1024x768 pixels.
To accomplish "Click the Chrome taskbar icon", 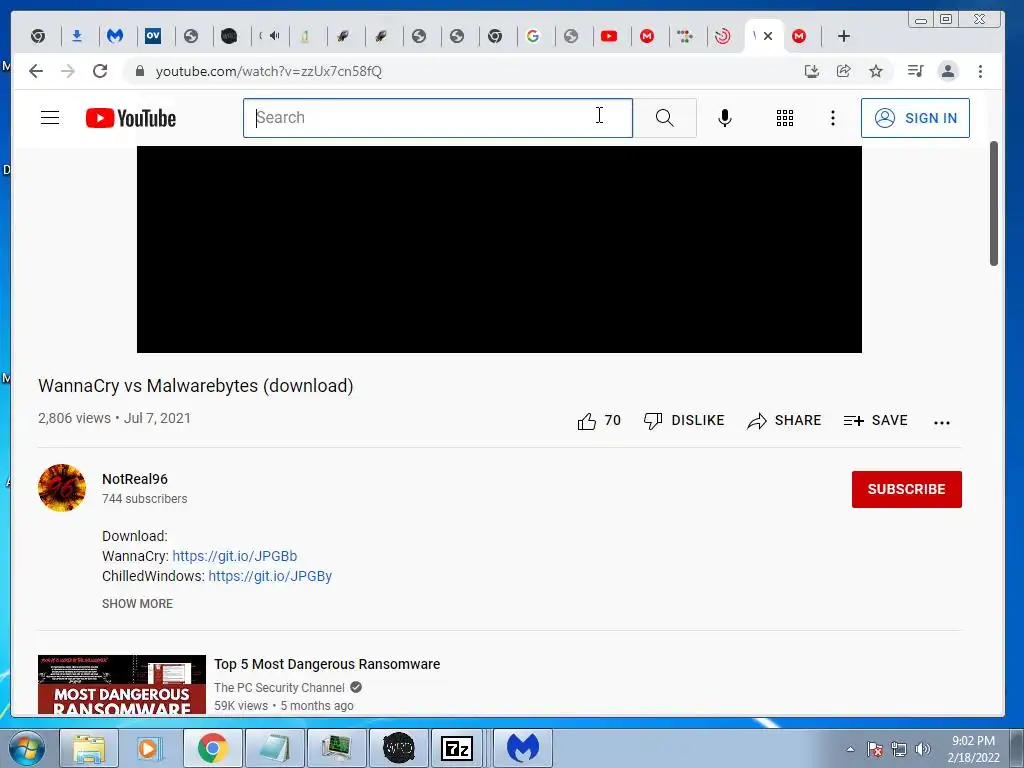I will 212,748.
